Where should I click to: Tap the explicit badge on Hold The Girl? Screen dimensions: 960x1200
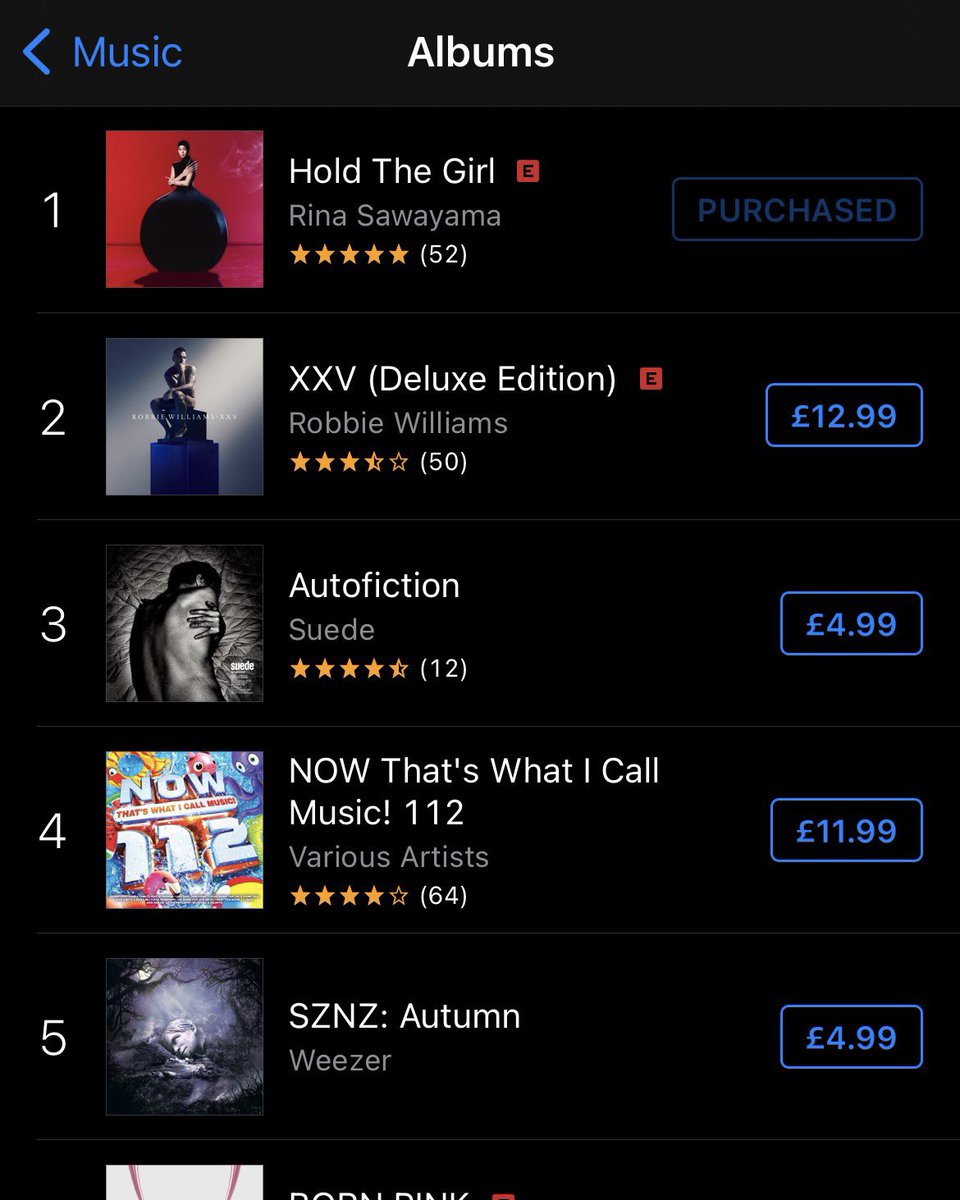[528, 171]
